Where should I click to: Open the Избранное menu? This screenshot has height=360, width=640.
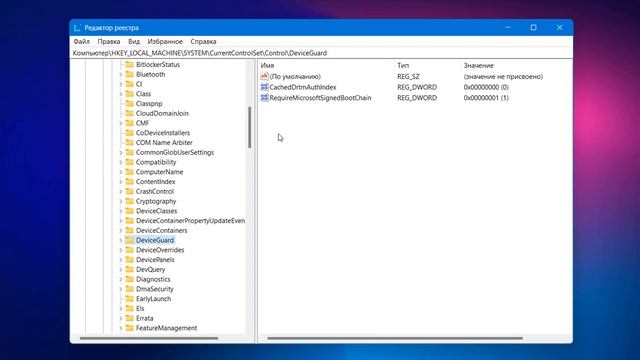pyautogui.click(x=165, y=42)
